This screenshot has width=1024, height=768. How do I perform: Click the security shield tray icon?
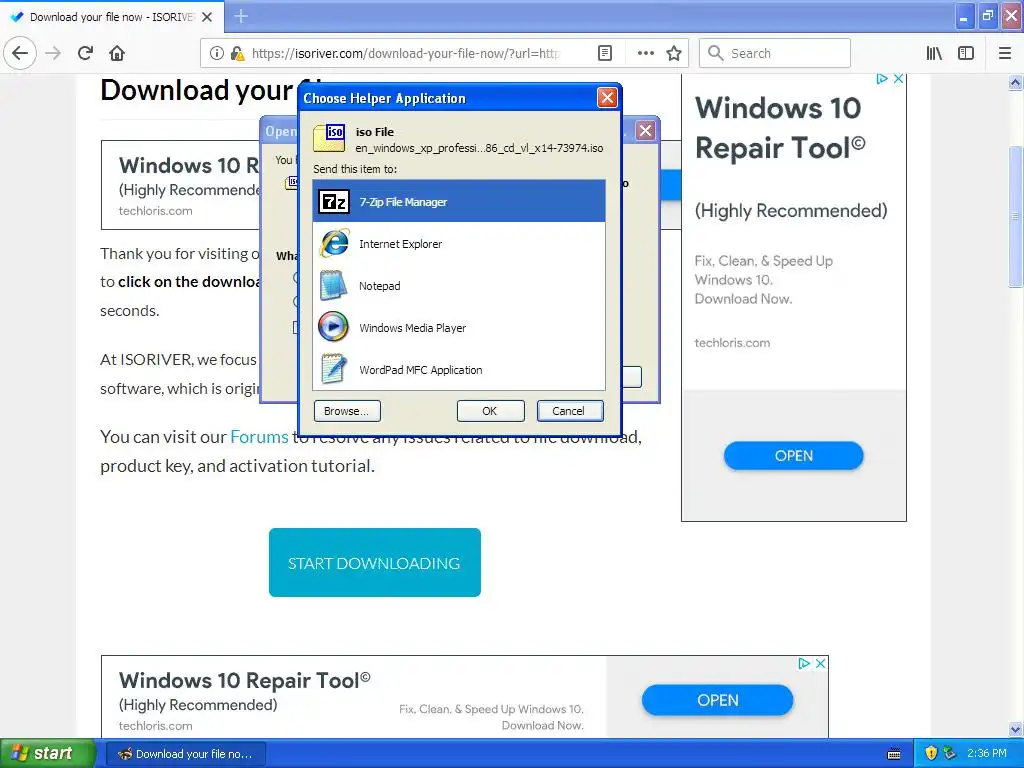(x=931, y=753)
